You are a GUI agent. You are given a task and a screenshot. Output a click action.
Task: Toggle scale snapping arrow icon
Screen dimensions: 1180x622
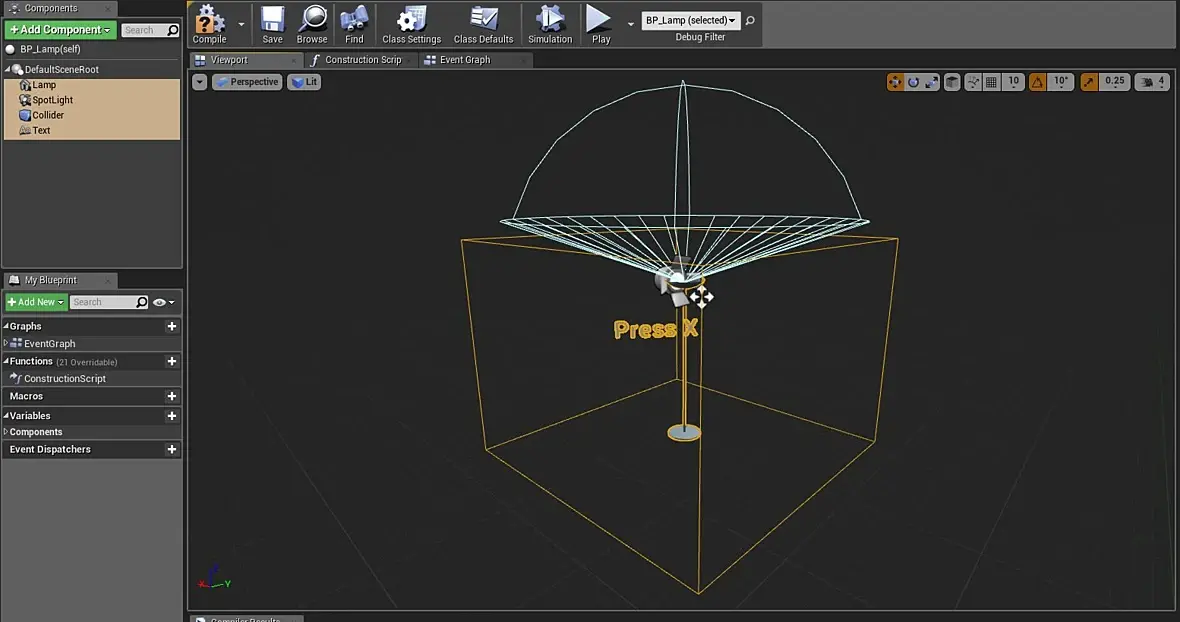point(1089,82)
